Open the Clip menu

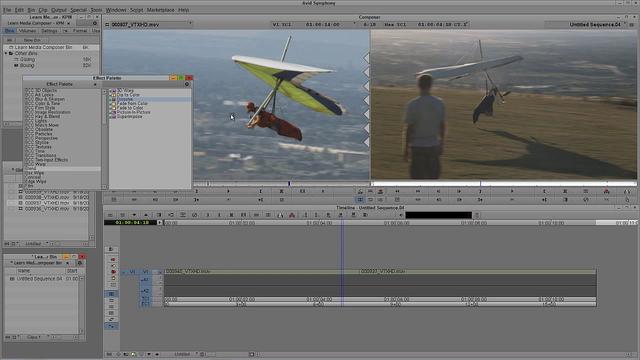click(x=43, y=9)
